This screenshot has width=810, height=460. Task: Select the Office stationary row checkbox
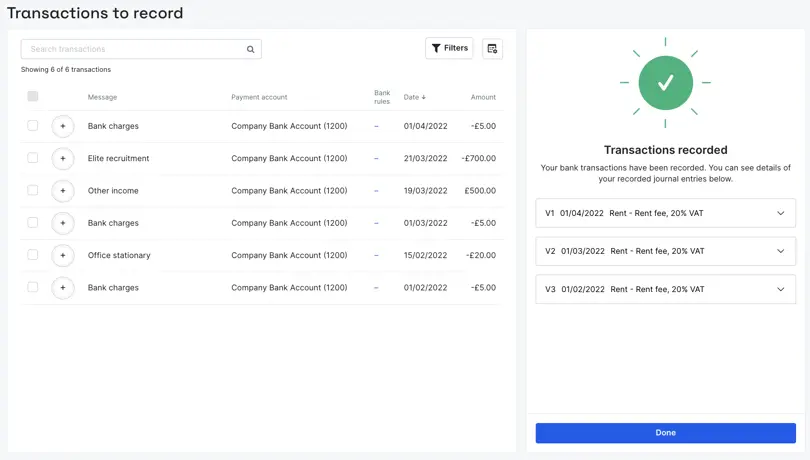[33, 254]
